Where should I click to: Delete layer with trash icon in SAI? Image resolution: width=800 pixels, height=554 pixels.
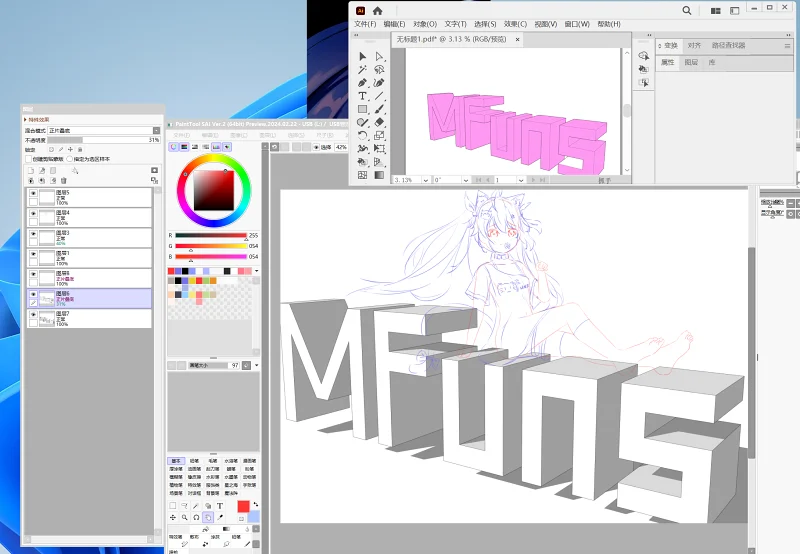[64, 181]
